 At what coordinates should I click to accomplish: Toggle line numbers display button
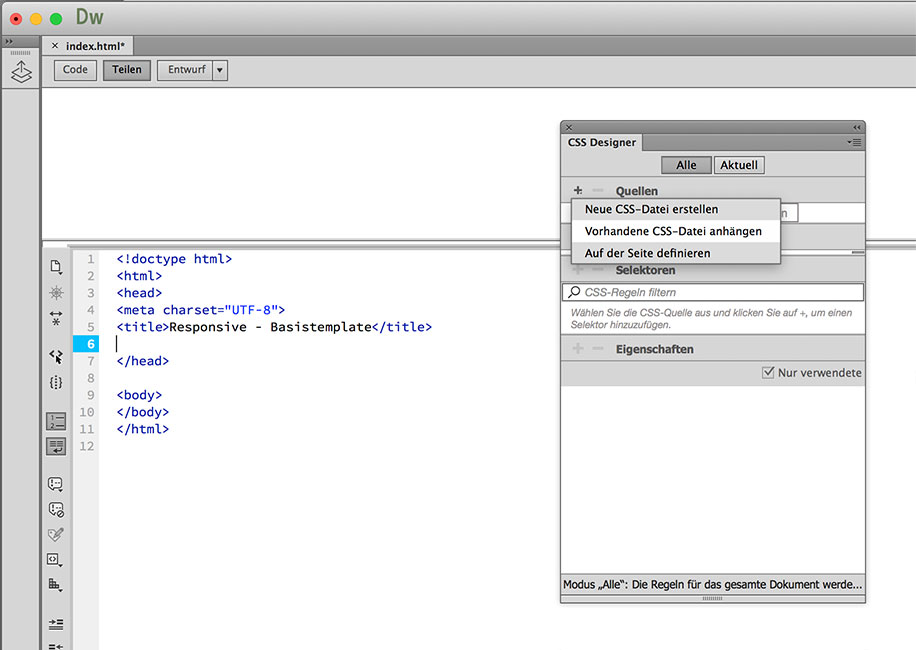[56, 421]
